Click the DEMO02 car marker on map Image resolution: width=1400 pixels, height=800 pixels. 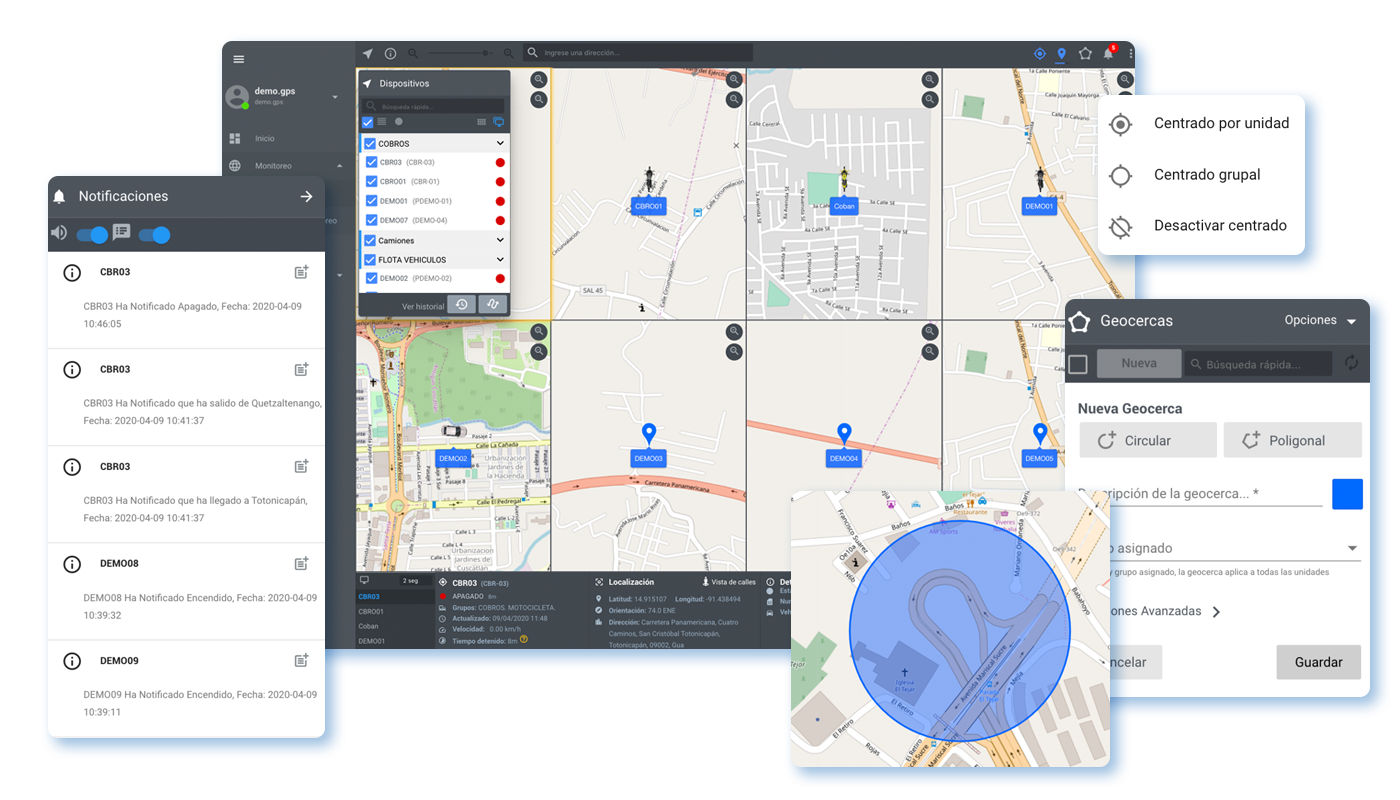coord(453,431)
